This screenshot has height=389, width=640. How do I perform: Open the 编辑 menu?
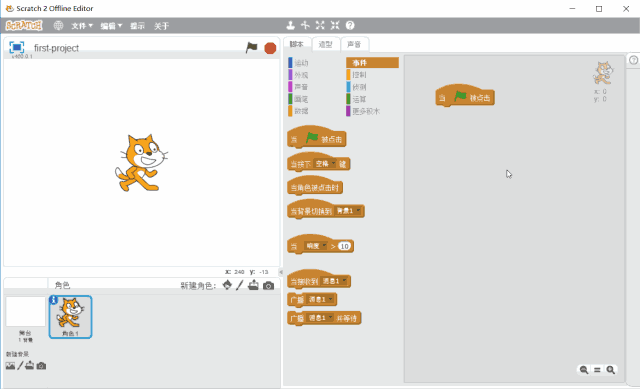111,26
